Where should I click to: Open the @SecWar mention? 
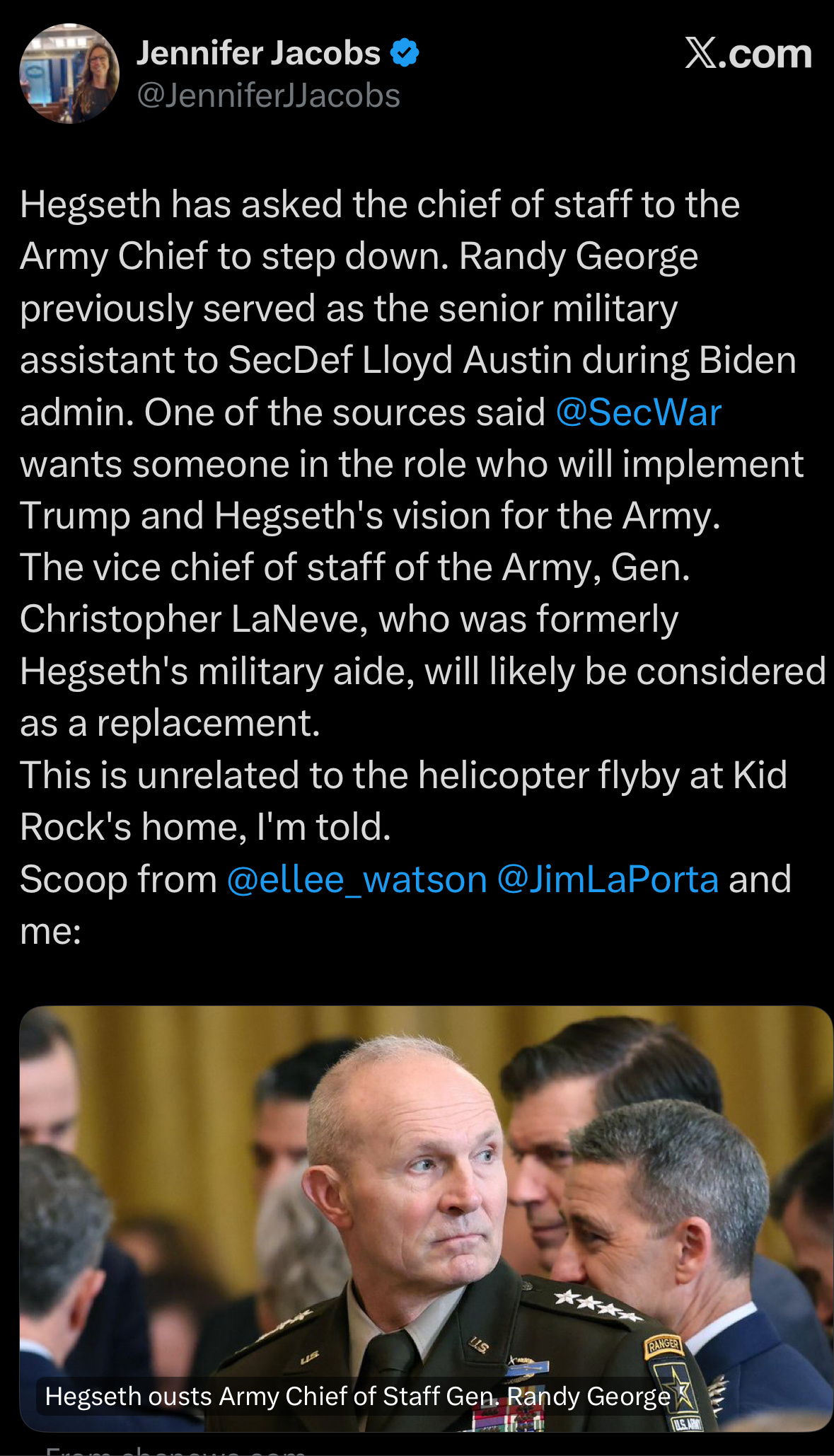point(638,412)
